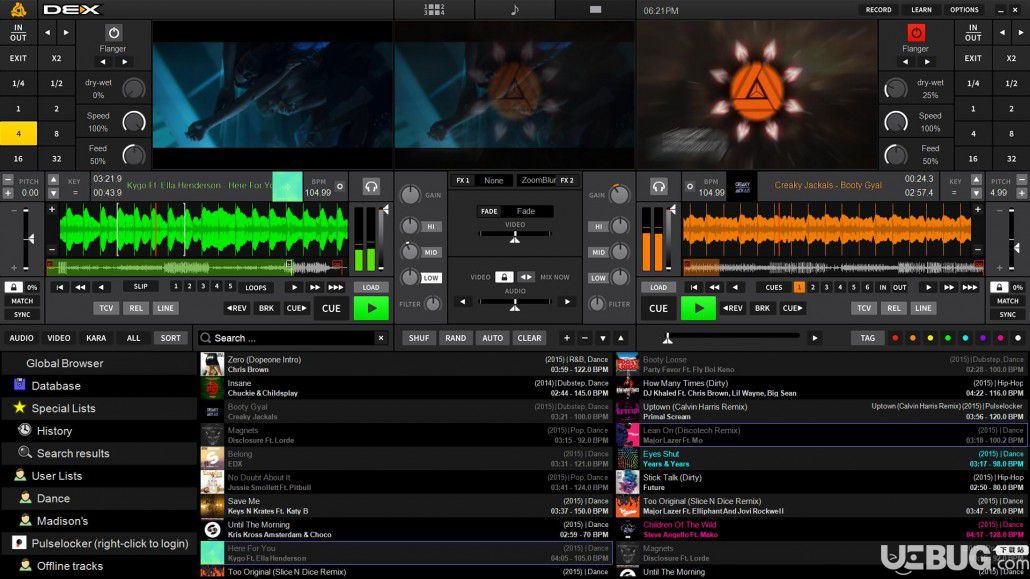Open the RECORD menu
Image resolution: width=1030 pixels, height=579 pixels.
(x=878, y=10)
